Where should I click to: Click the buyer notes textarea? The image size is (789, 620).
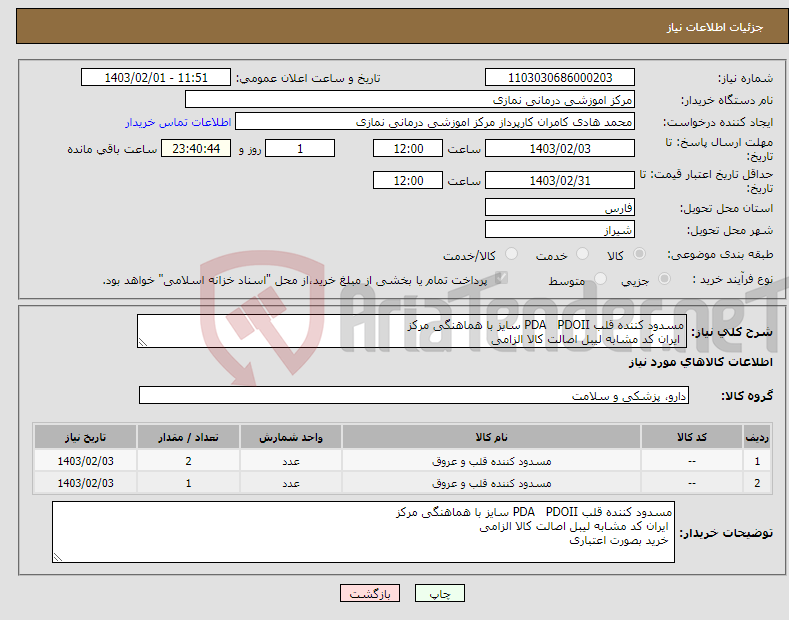pyautogui.click(x=363, y=532)
